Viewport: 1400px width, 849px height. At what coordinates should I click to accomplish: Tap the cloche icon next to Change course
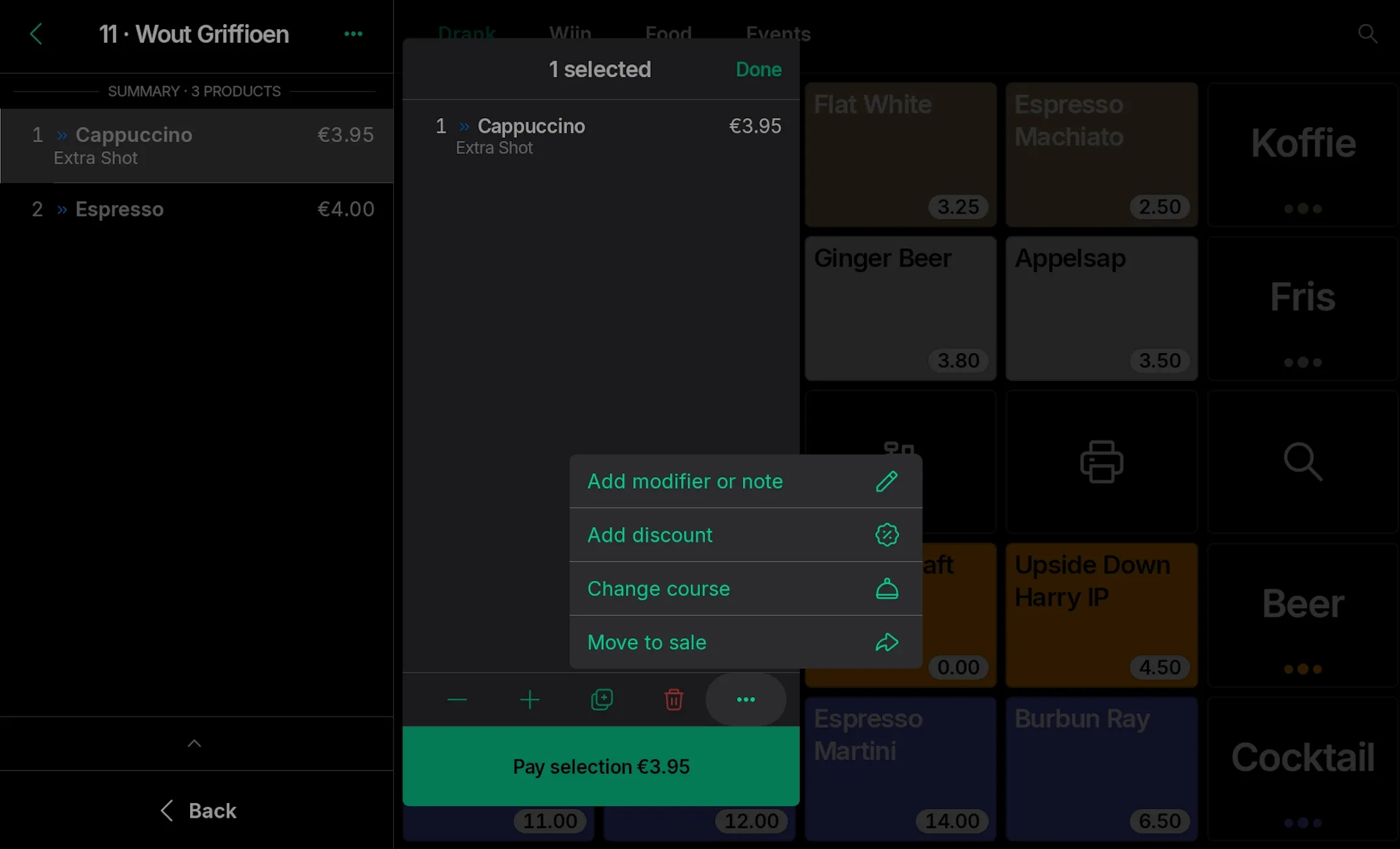(x=887, y=588)
